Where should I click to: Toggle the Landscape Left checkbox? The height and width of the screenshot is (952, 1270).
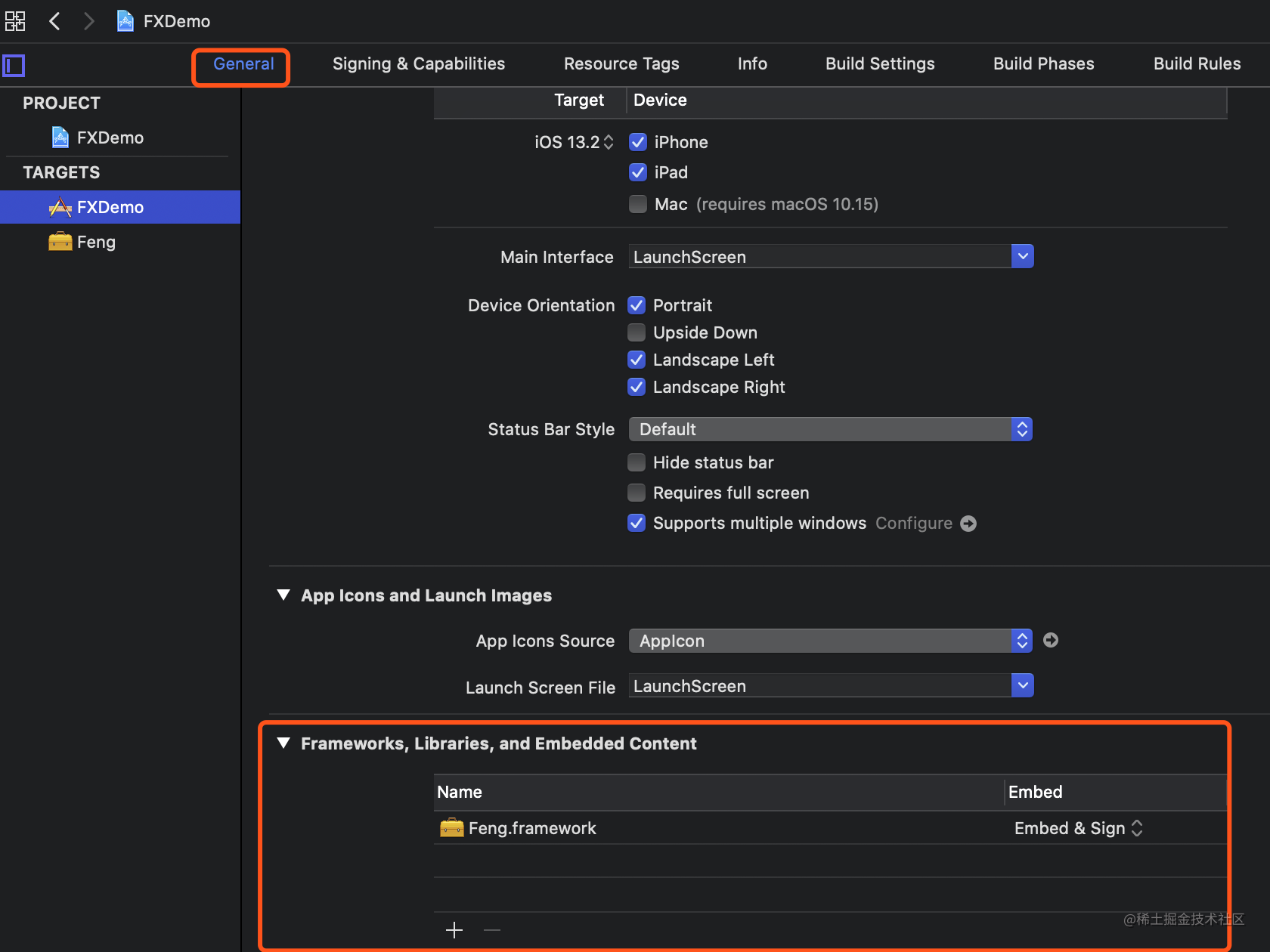coord(637,360)
